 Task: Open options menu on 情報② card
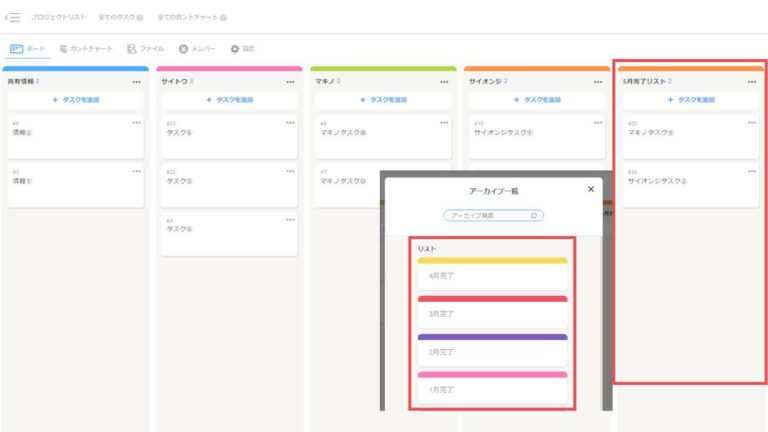coord(136,123)
